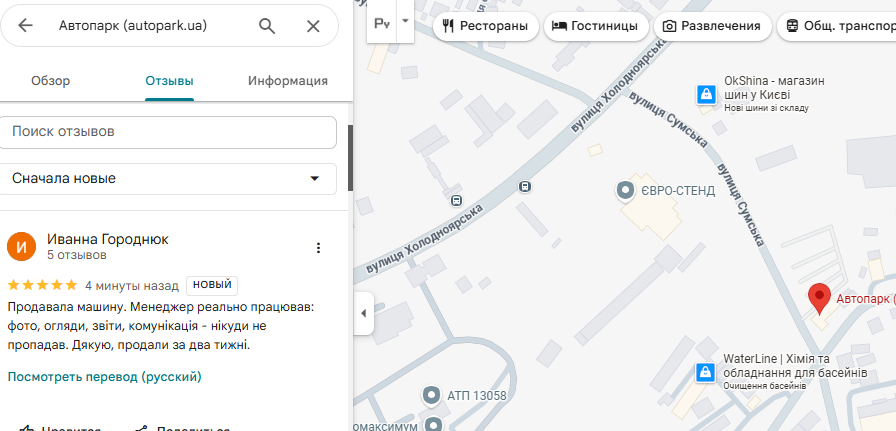Click the red Автопарк location pin
Screen dimensions: 896x431
(820, 298)
